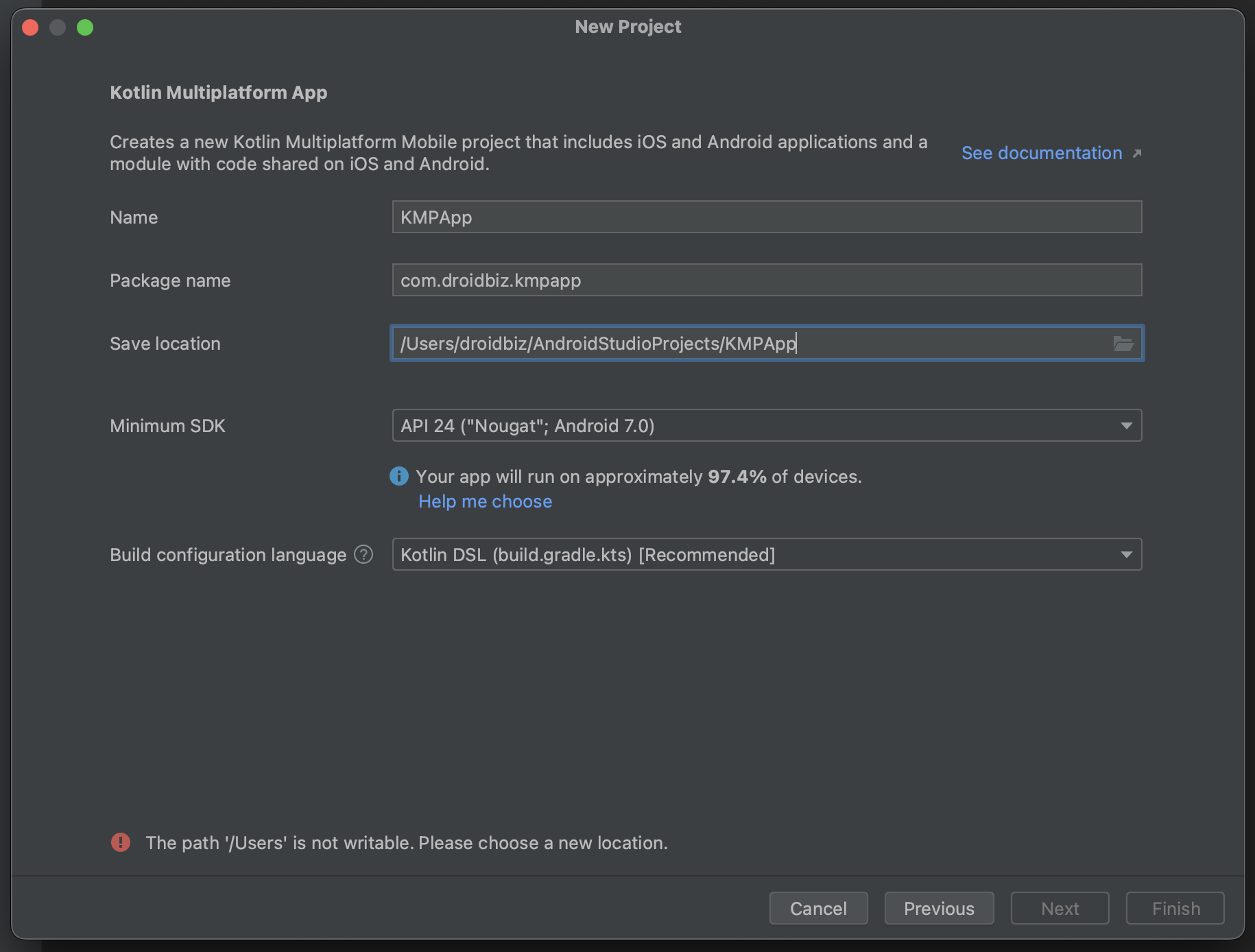Open the See documentation link
Viewport: 1255px width, 952px height.
click(1042, 153)
